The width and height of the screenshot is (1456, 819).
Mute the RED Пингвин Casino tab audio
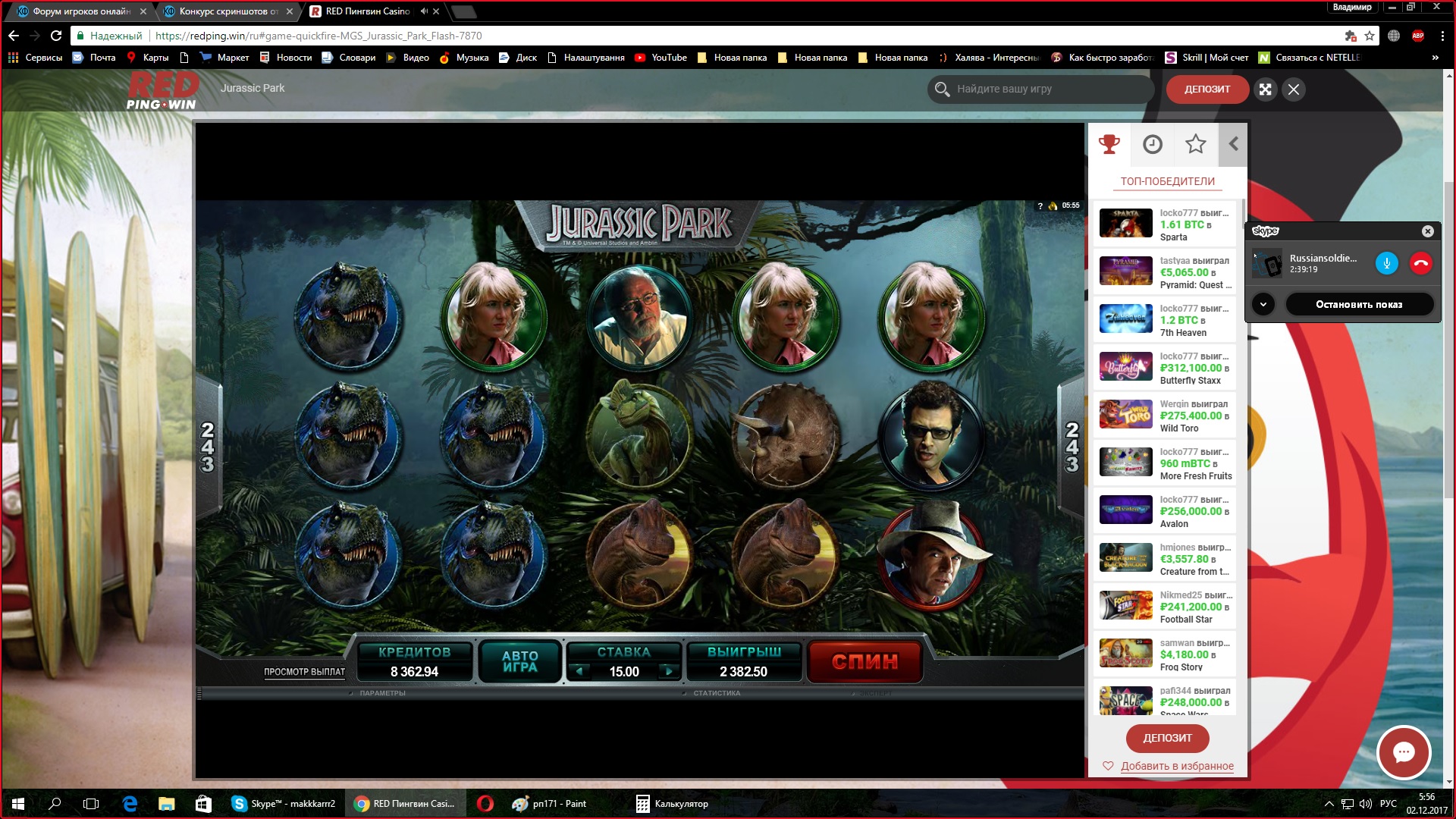pos(423,11)
